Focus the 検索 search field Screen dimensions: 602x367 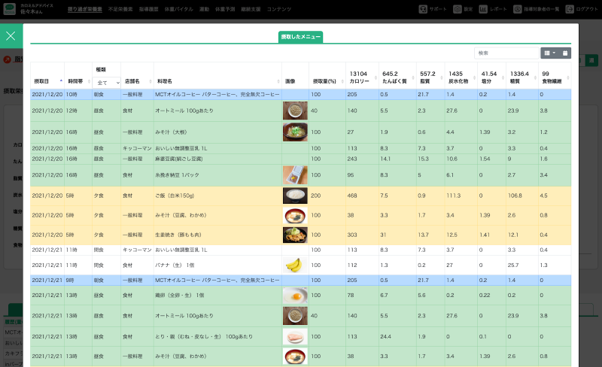[x=507, y=53]
